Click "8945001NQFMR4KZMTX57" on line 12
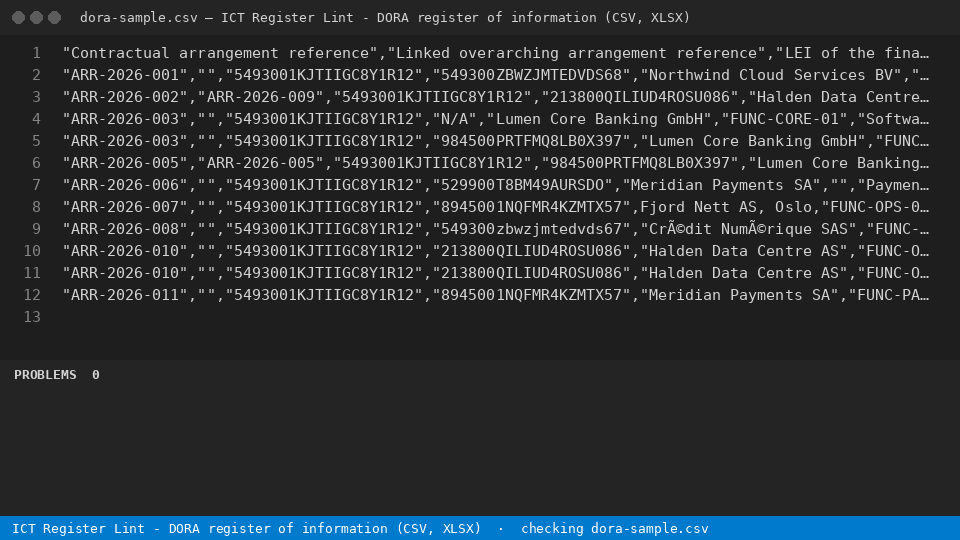This screenshot has width=960, height=540. pyautogui.click(x=531, y=296)
